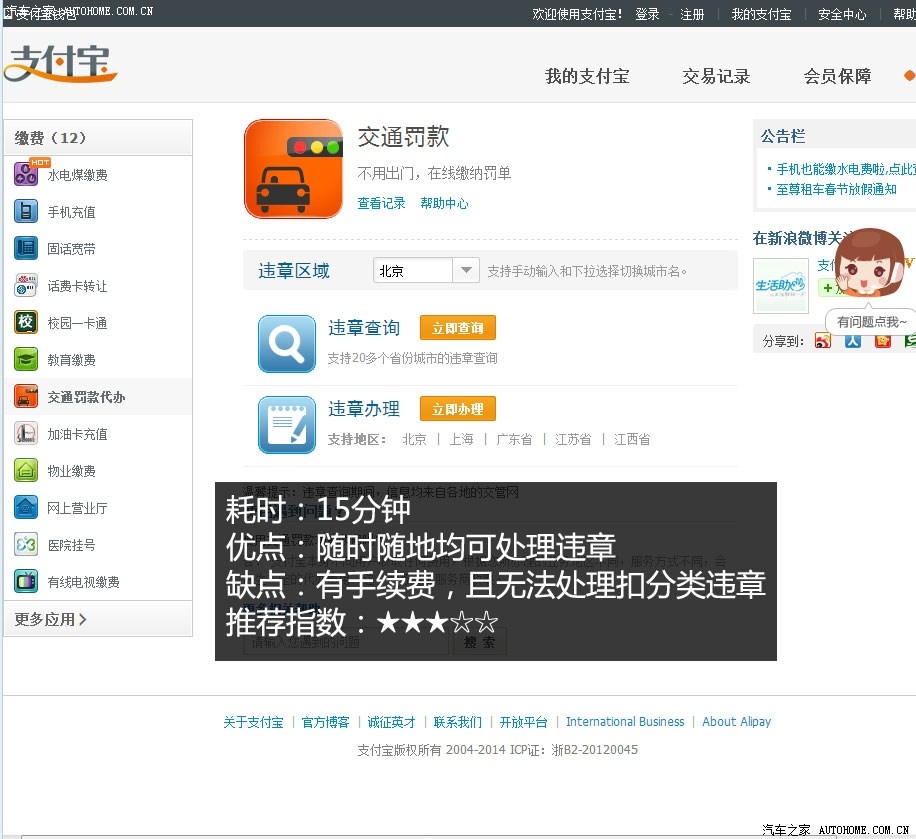
Task: Select the 物业缴费 house icon
Action: [x=26, y=470]
